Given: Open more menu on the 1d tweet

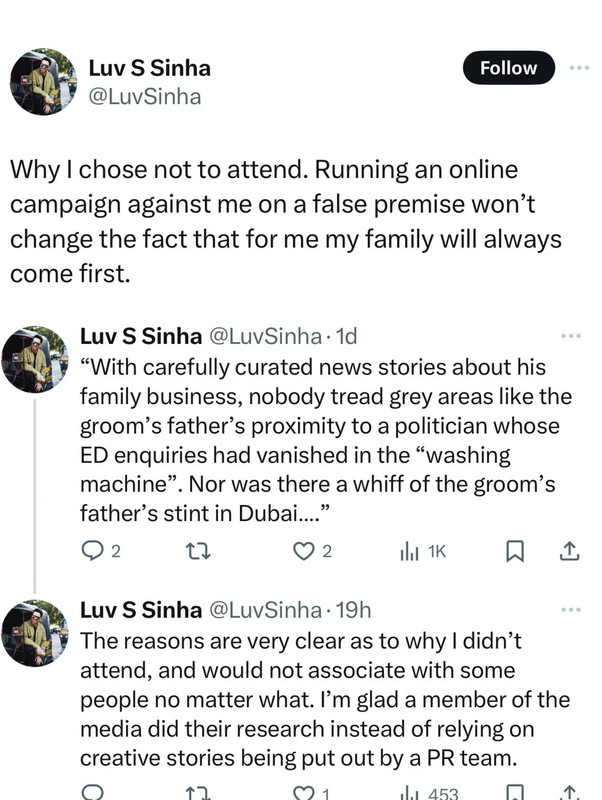Looking at the screenshot, I should coord(571,336).
